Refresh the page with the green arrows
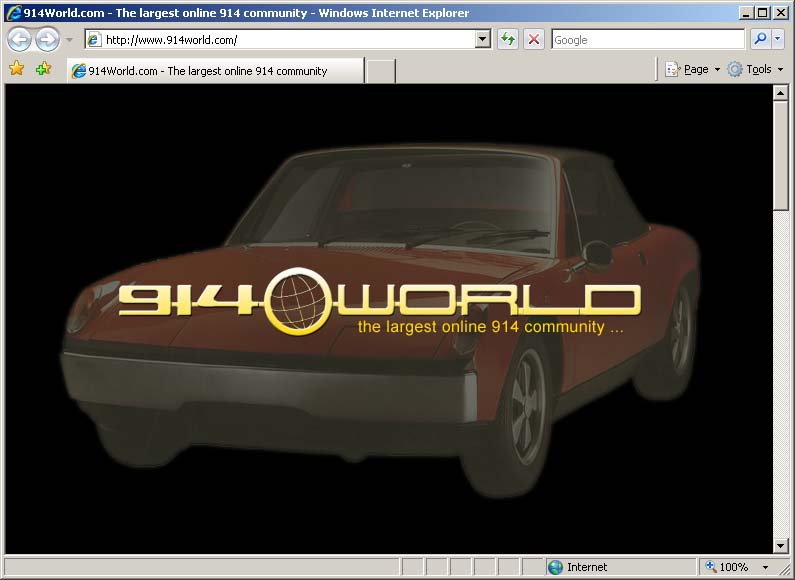This screenshot has width=795, height=580. tap(508, 40)
